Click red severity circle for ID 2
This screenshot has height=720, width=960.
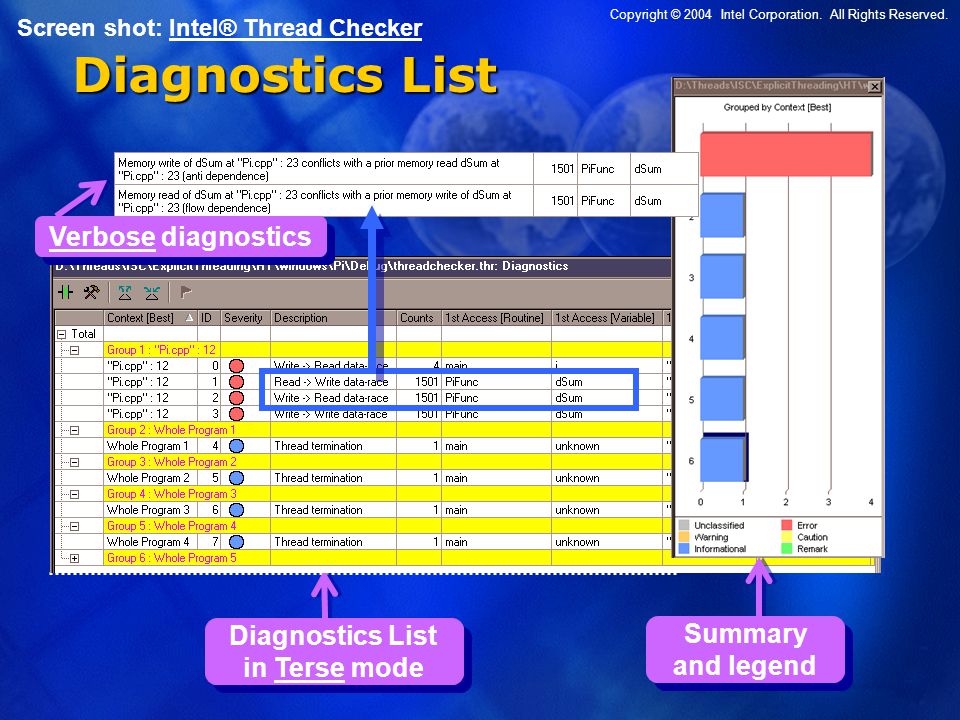(x=236, y=397)
